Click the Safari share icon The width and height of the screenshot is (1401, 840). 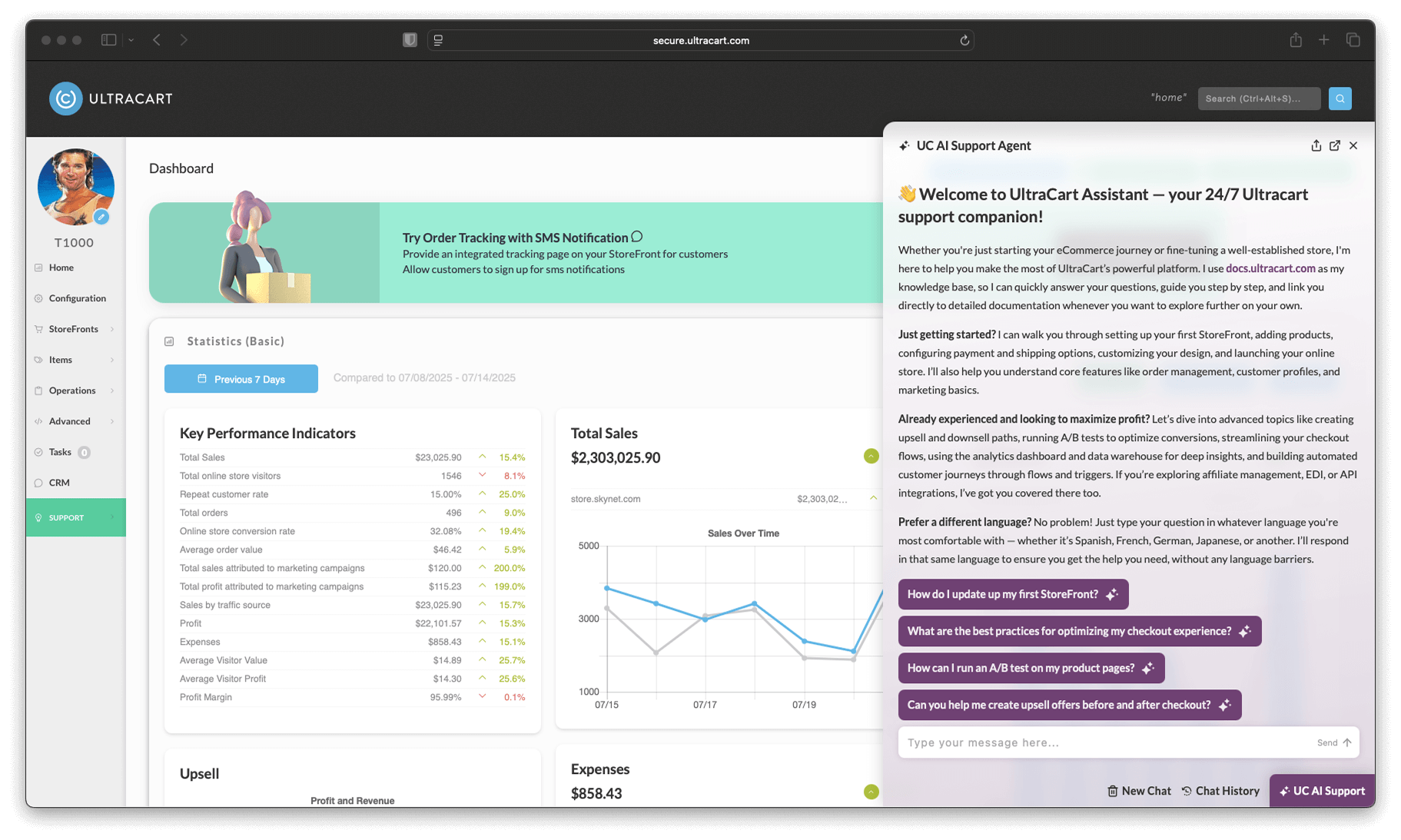[x=1296, y=40]
